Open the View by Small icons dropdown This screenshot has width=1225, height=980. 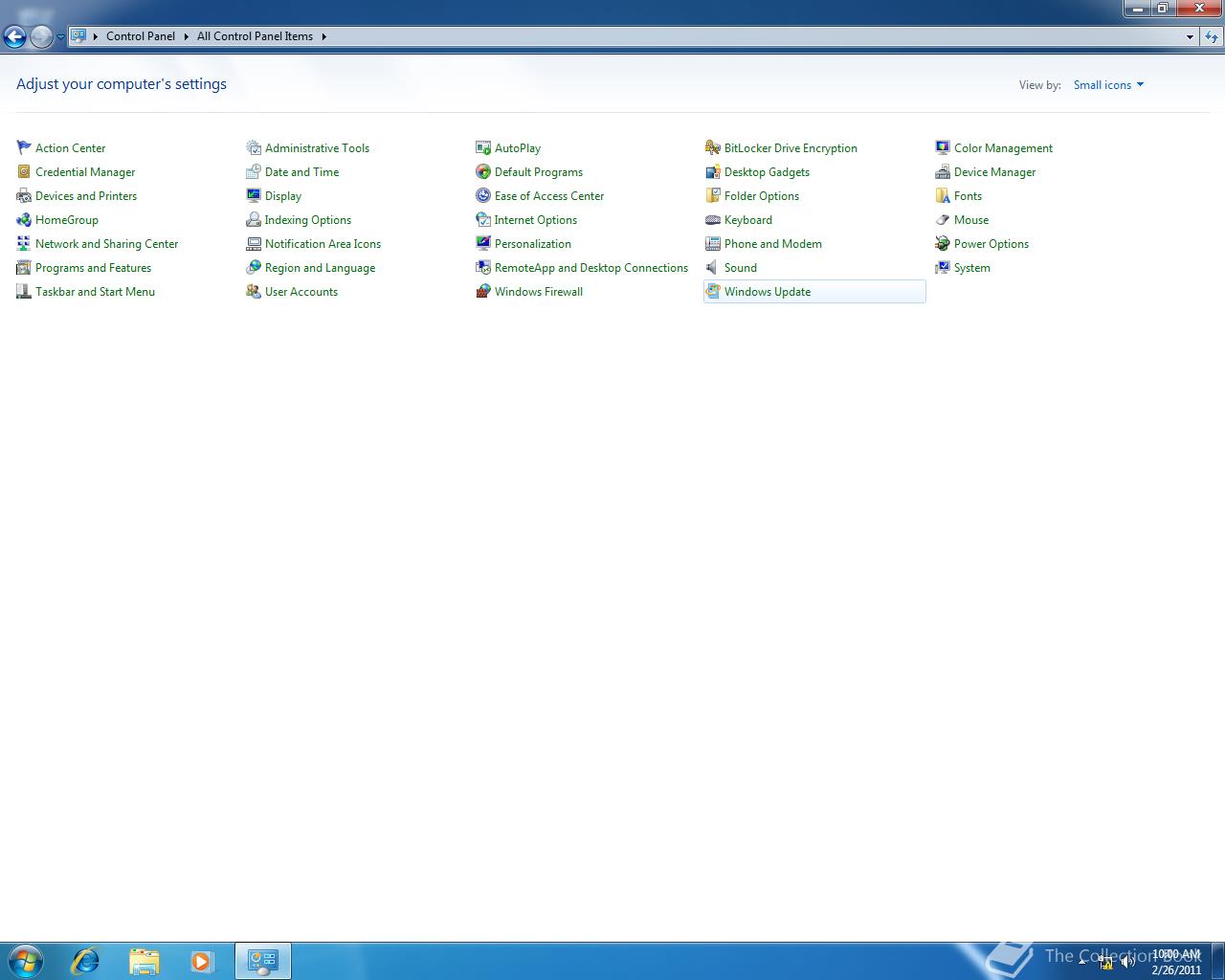point(1108,85)
